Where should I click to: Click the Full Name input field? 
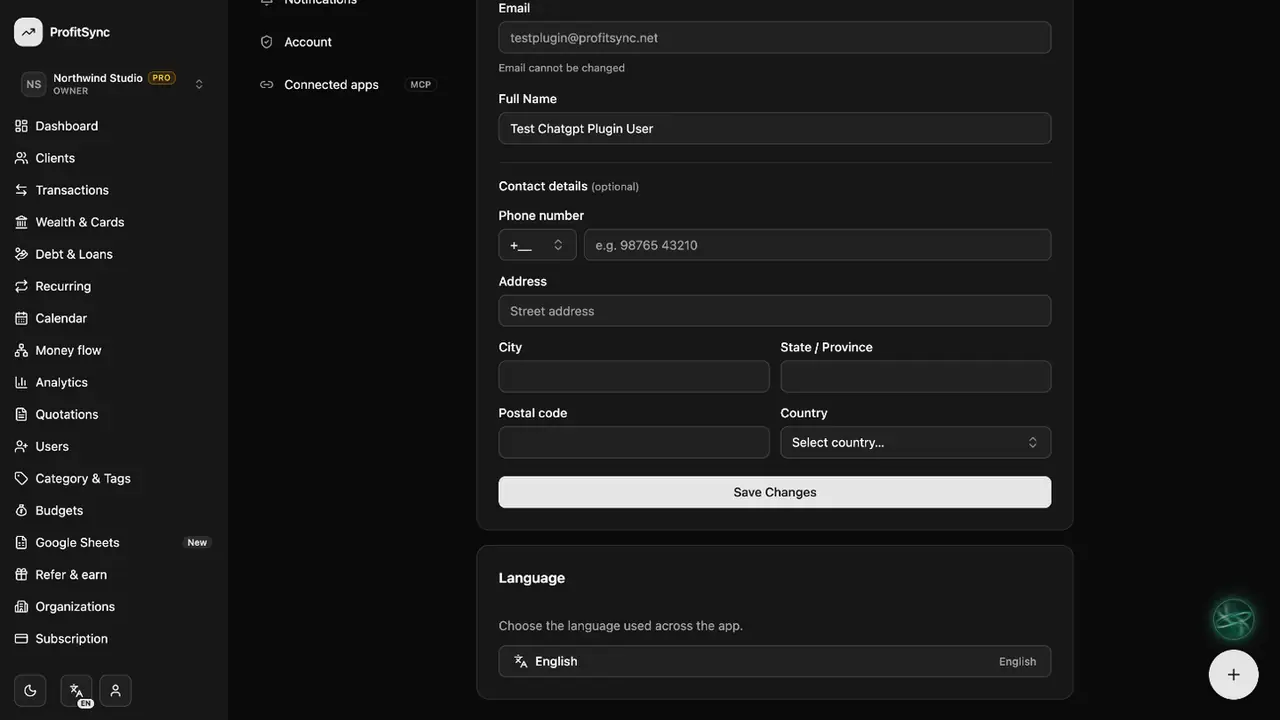point(775,128)
